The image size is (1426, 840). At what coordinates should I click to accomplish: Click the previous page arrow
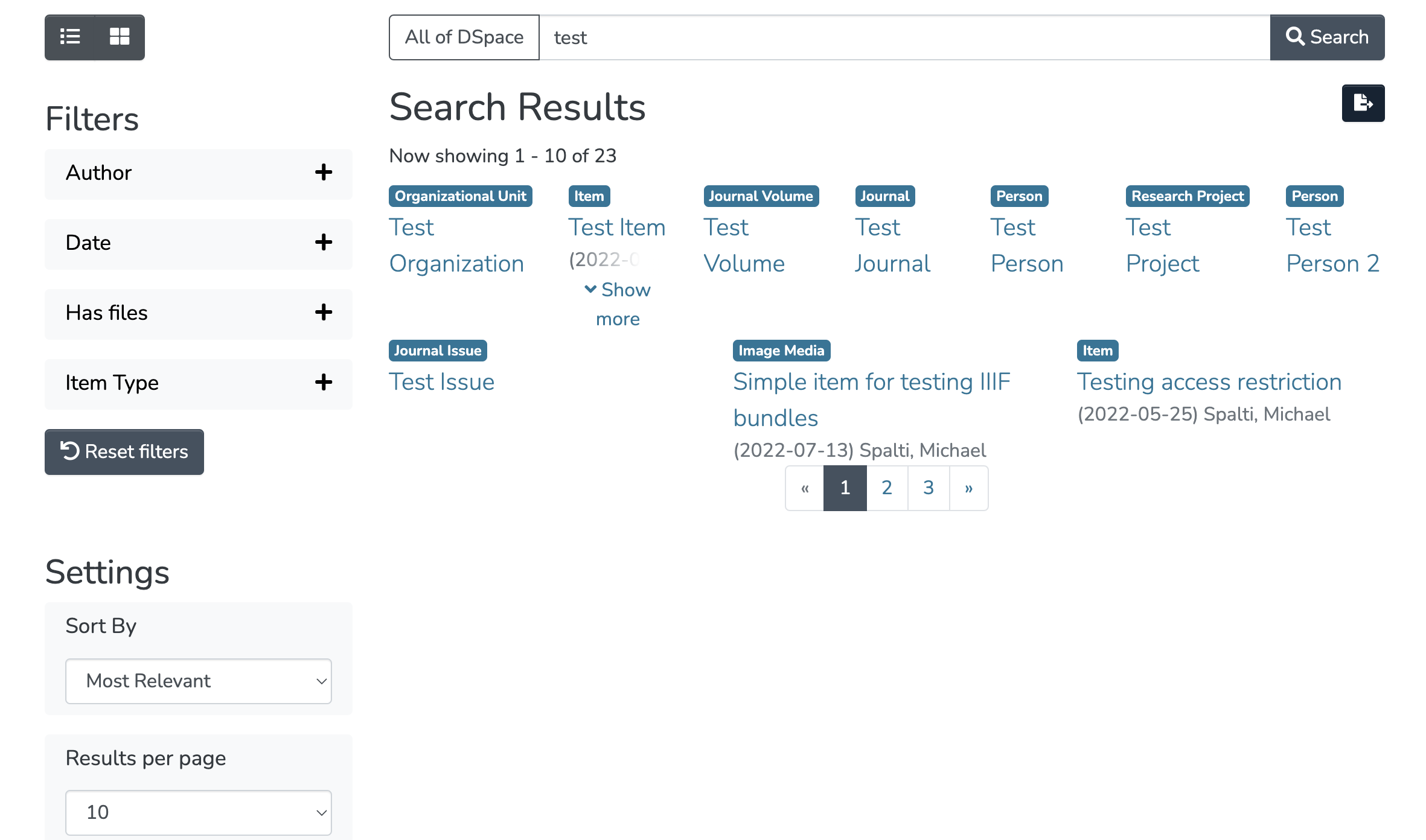805,488
